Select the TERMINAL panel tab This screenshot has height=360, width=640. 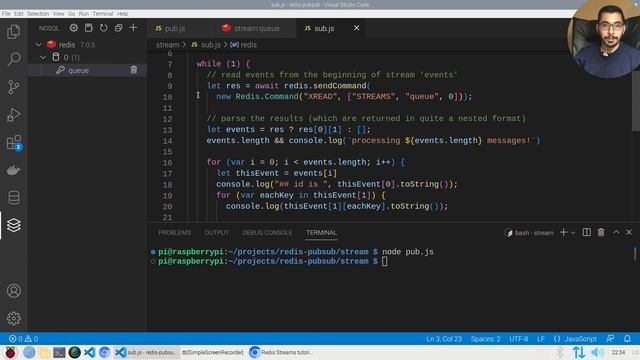point(322,233)
